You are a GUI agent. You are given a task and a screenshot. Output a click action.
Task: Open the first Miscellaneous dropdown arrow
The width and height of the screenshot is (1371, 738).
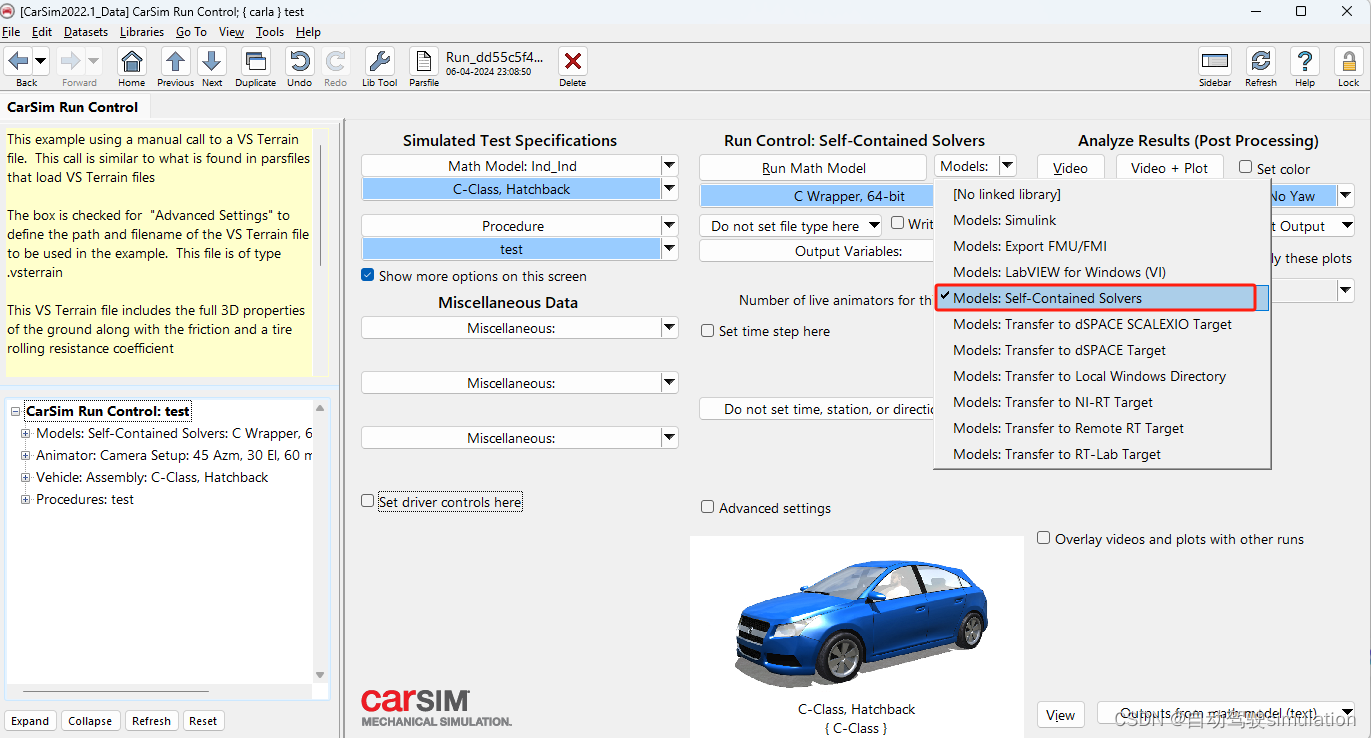[x=669, y=328]
